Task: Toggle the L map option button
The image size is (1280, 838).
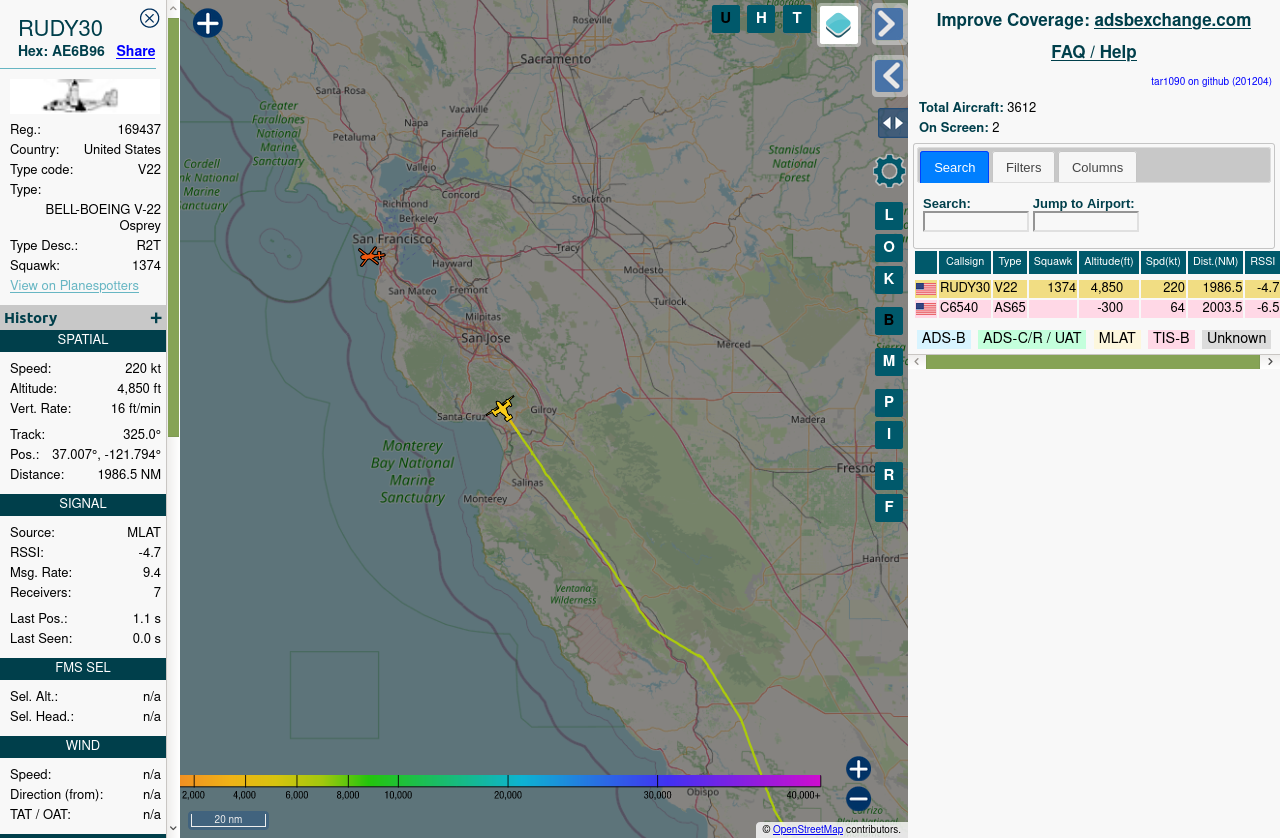Action: [x=889, y=216]
